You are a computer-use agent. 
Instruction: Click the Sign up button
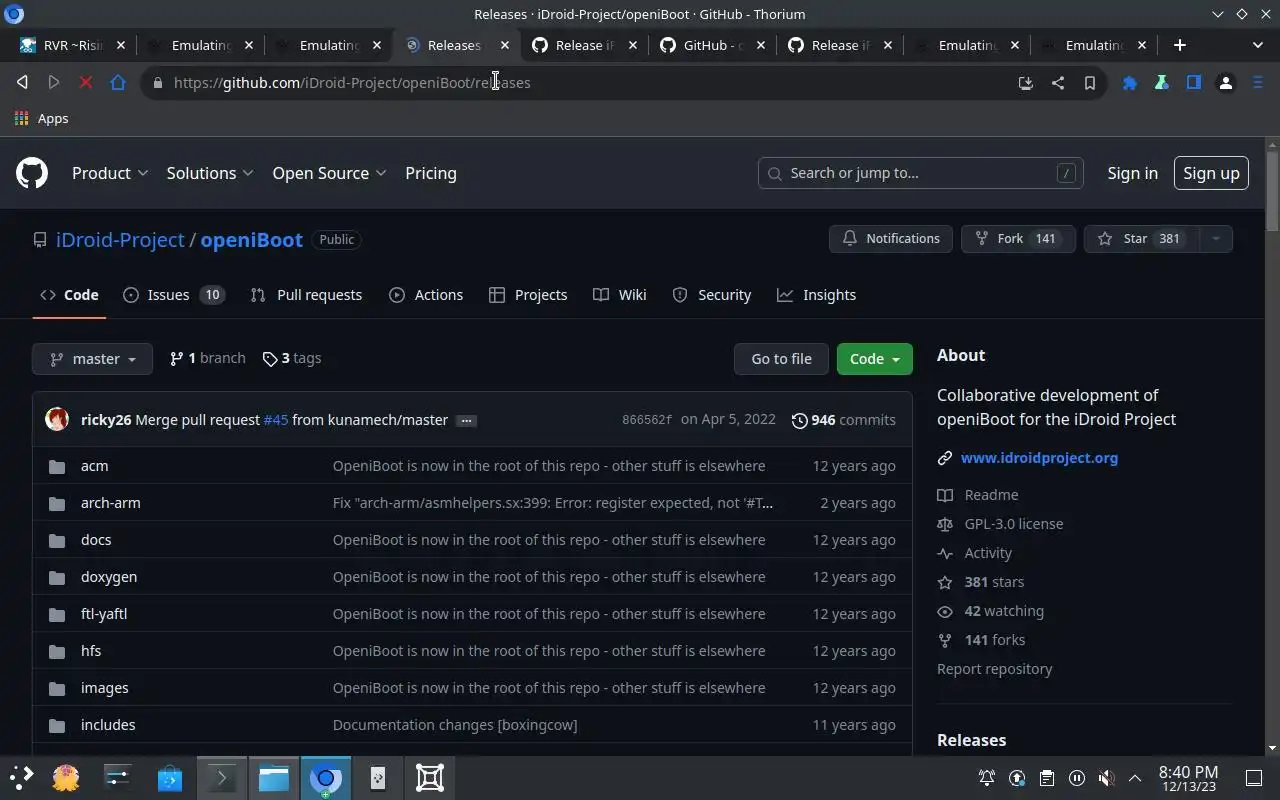[x=1211, y=173]
